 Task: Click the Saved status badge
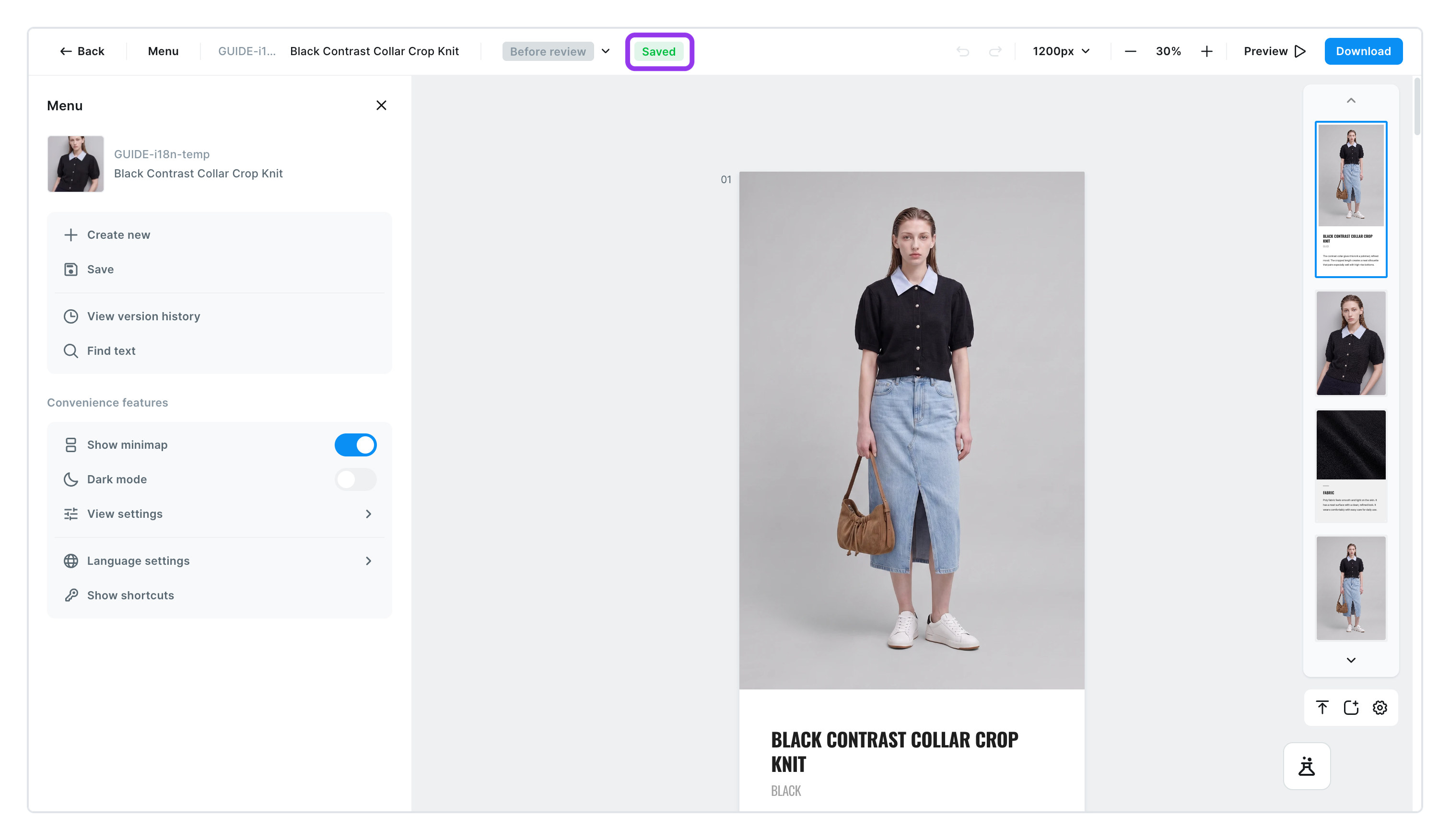click(659, 51)
